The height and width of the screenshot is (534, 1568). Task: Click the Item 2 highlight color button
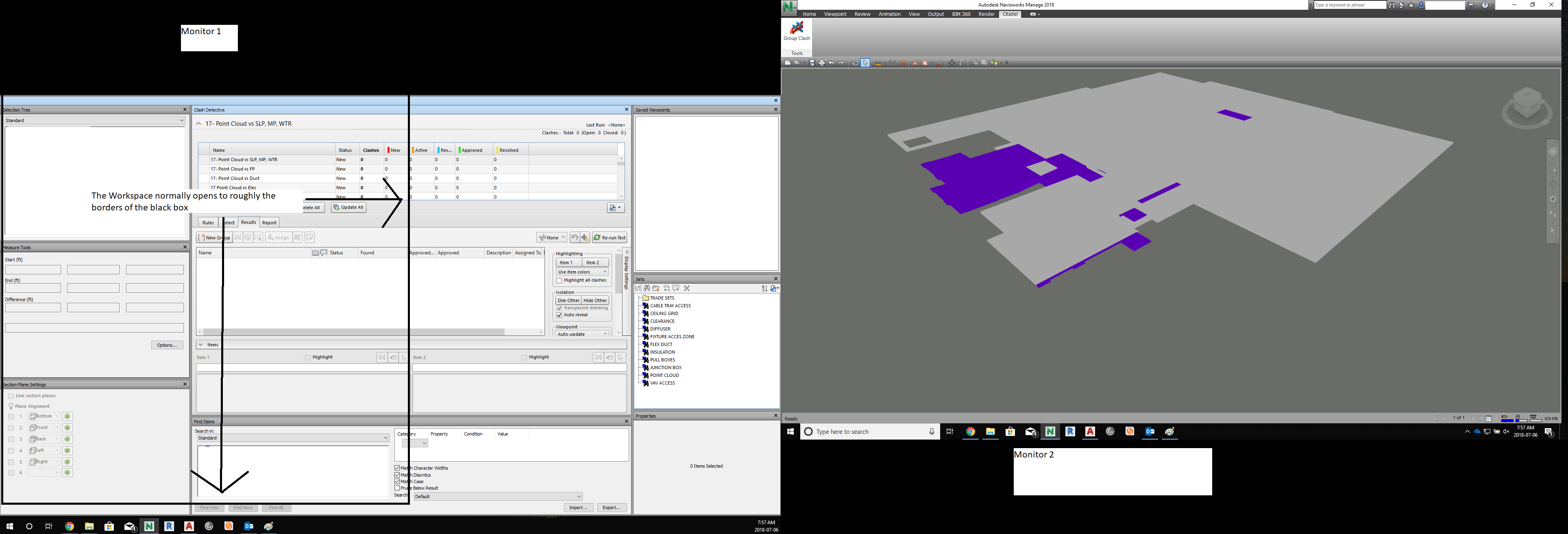point(593,262)
